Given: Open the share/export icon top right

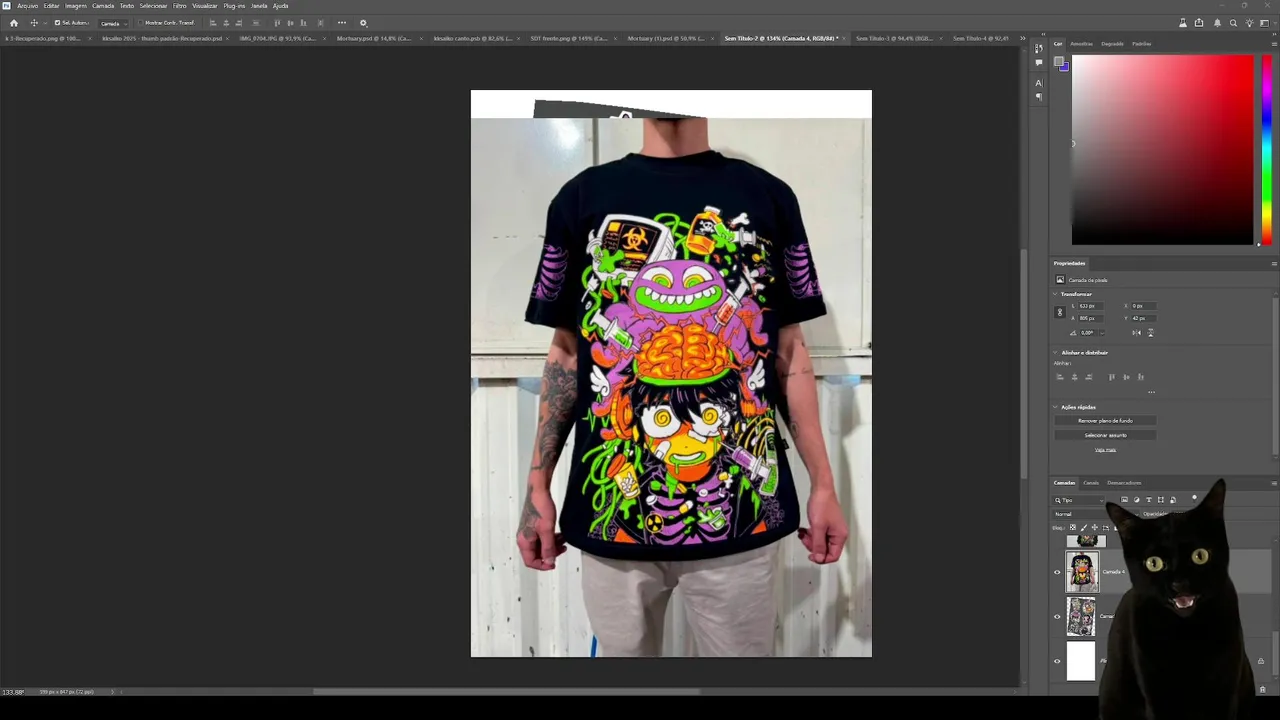Looking at the screenshot, I should (1199, 23).
